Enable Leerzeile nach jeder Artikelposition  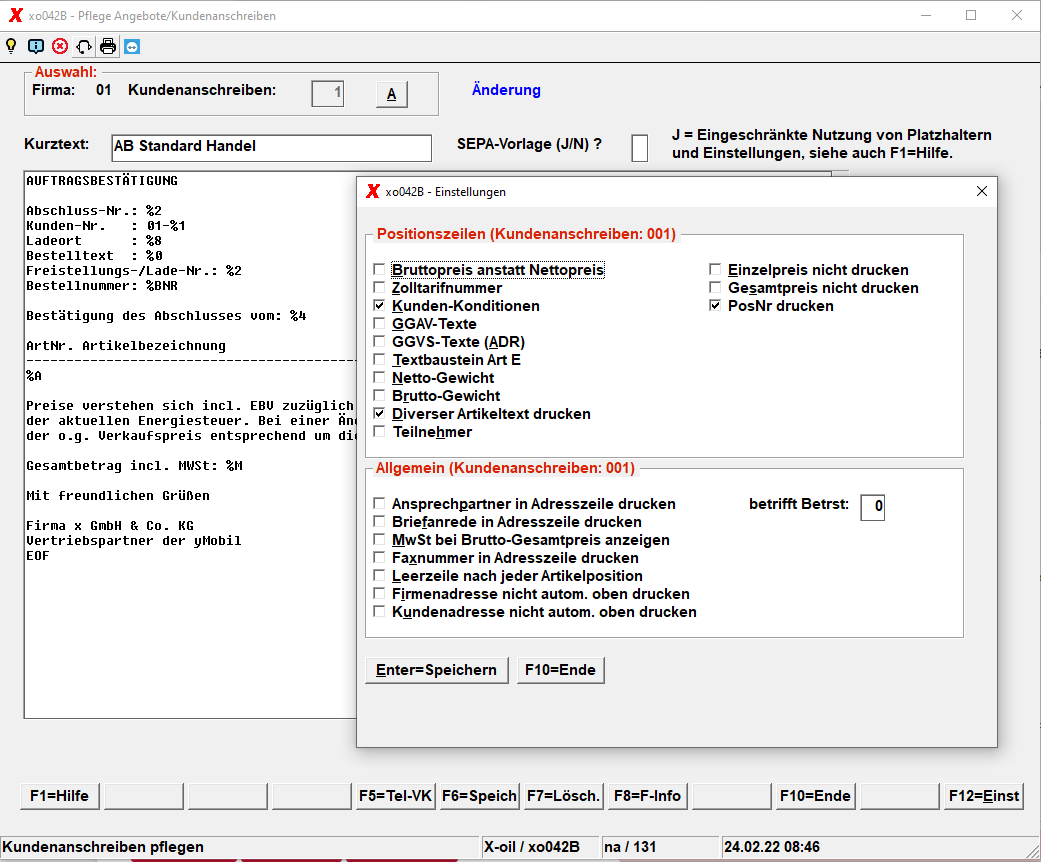tap(379, 575)
